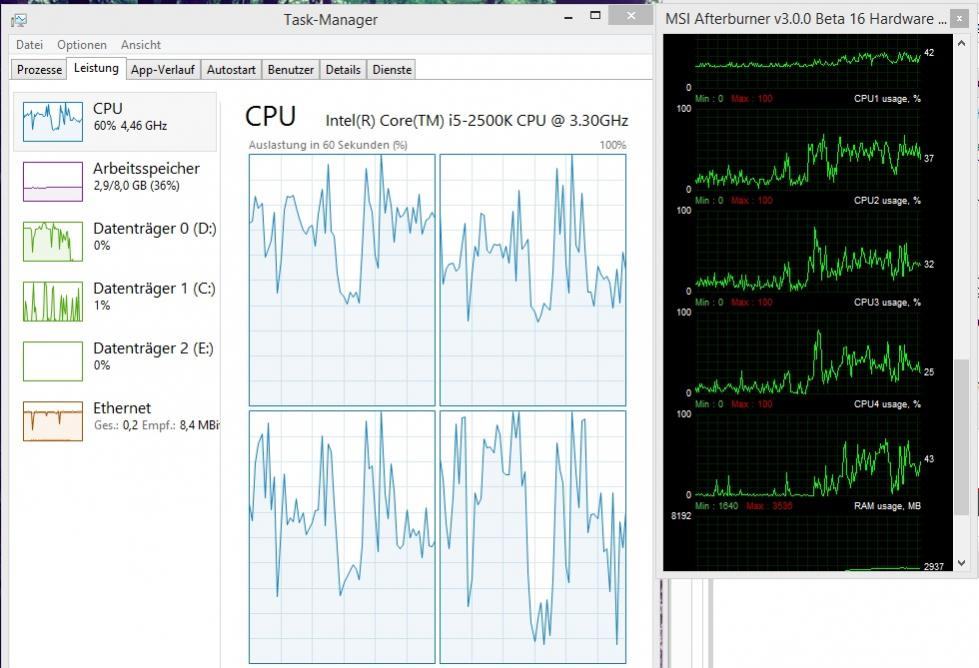Open the Ansicht menu
The width and height of the screenshot is (979, 668).
[140, 45]
